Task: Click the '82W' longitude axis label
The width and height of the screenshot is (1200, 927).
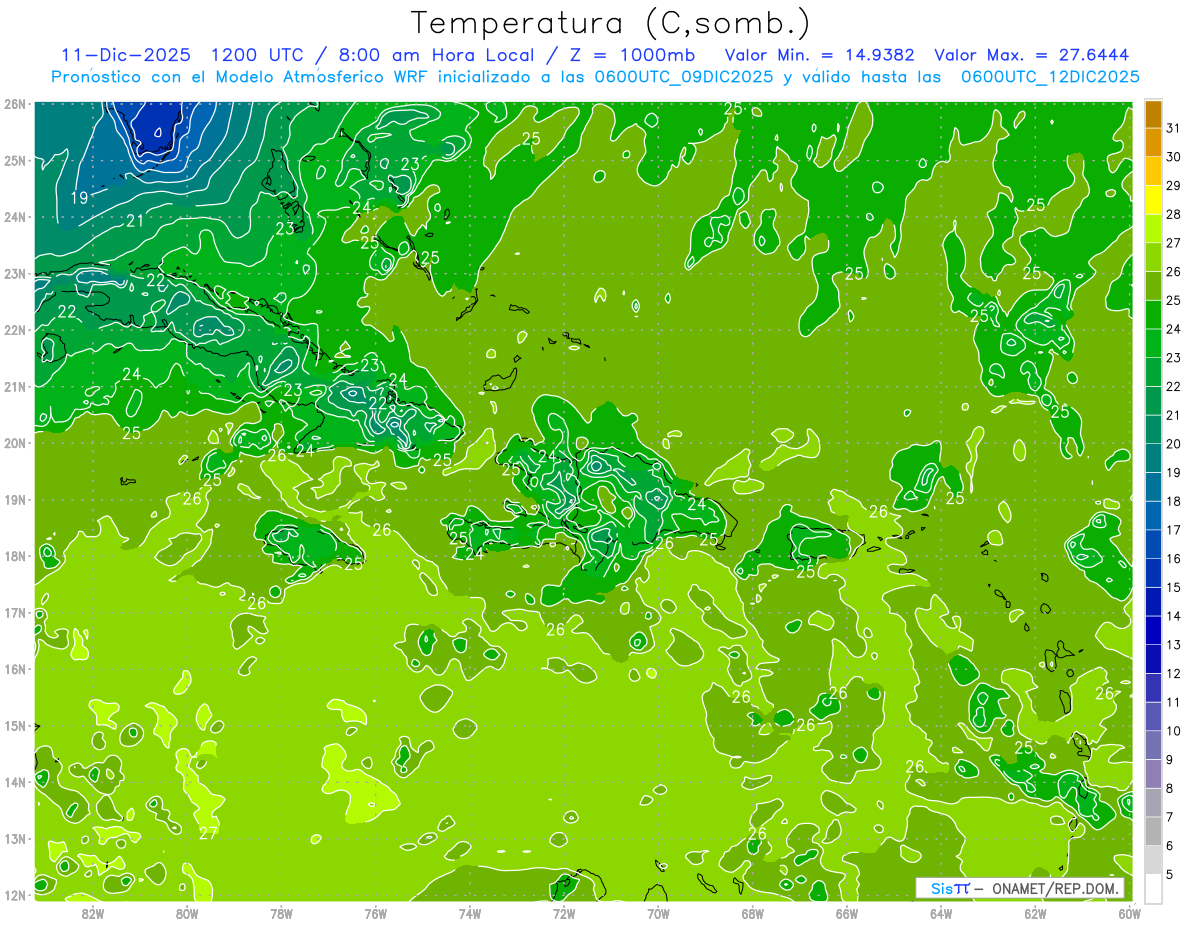Action: click(x=92, y=914)
